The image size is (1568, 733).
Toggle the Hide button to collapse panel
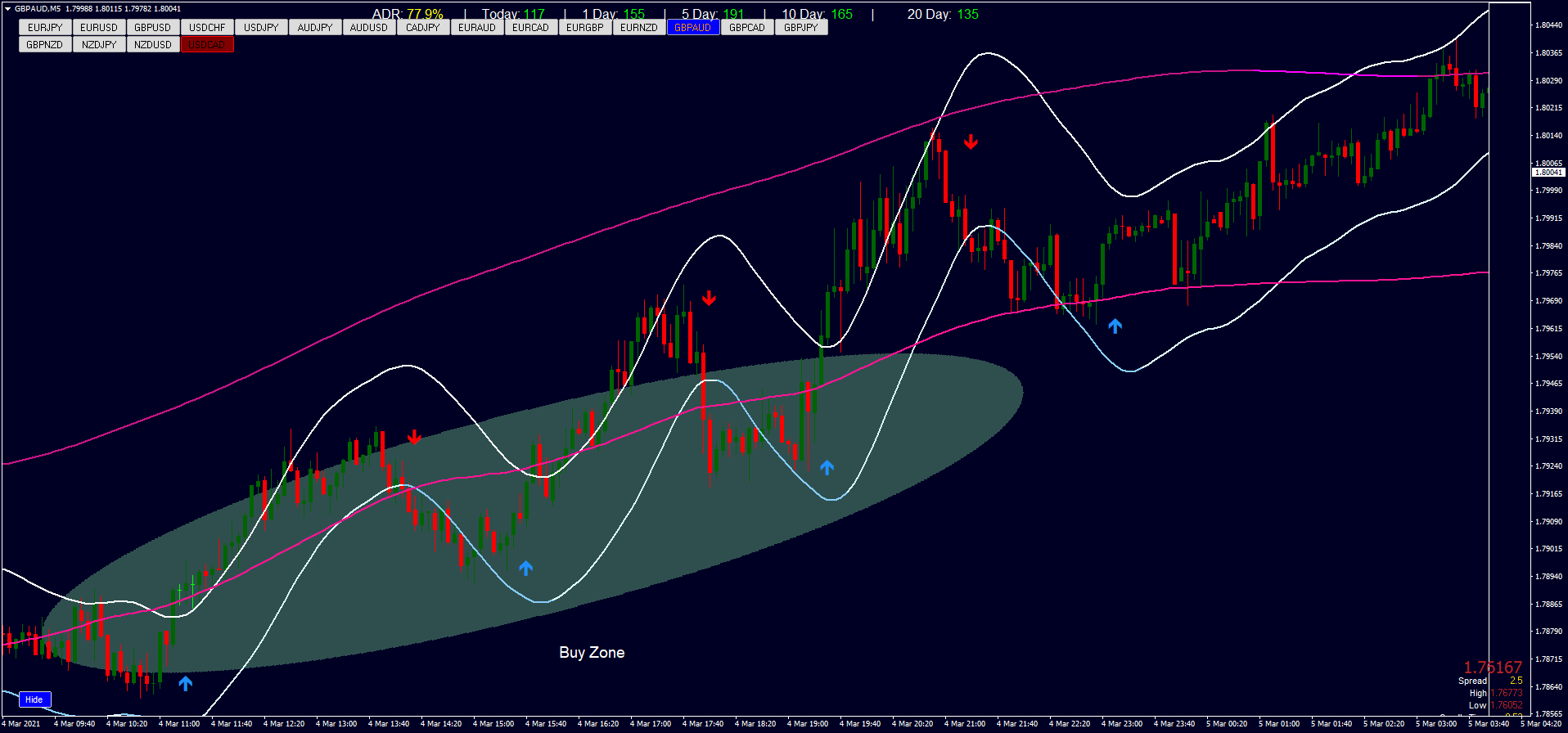click(34, 699)
